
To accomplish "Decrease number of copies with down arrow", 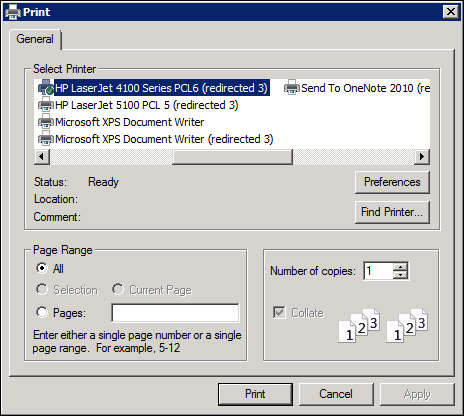I will coord(400,275).
